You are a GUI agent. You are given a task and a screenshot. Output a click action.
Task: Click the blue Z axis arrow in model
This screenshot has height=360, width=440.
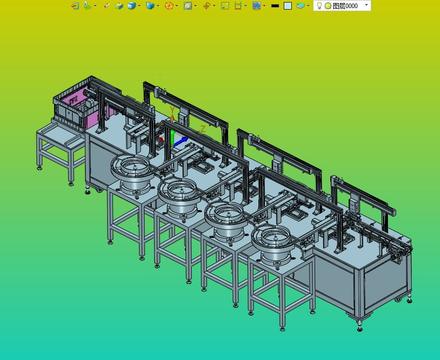(x=181, y=141)
